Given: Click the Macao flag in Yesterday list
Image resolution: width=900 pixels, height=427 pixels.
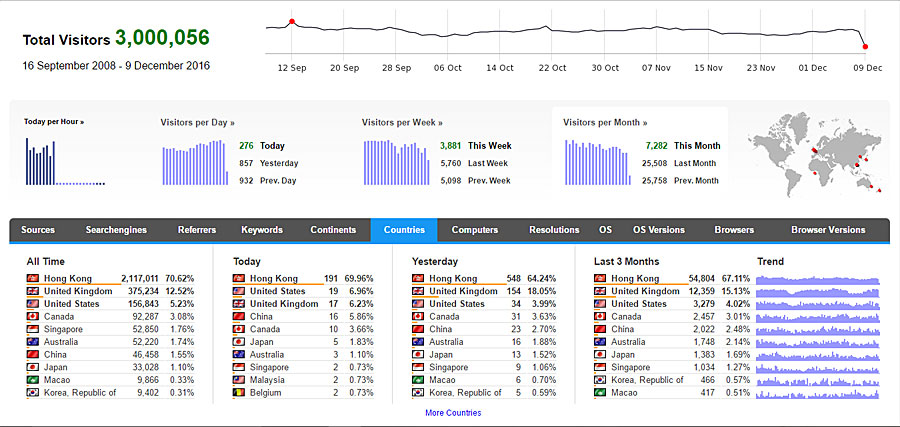Looking at the screenshot, I should 418,380.
